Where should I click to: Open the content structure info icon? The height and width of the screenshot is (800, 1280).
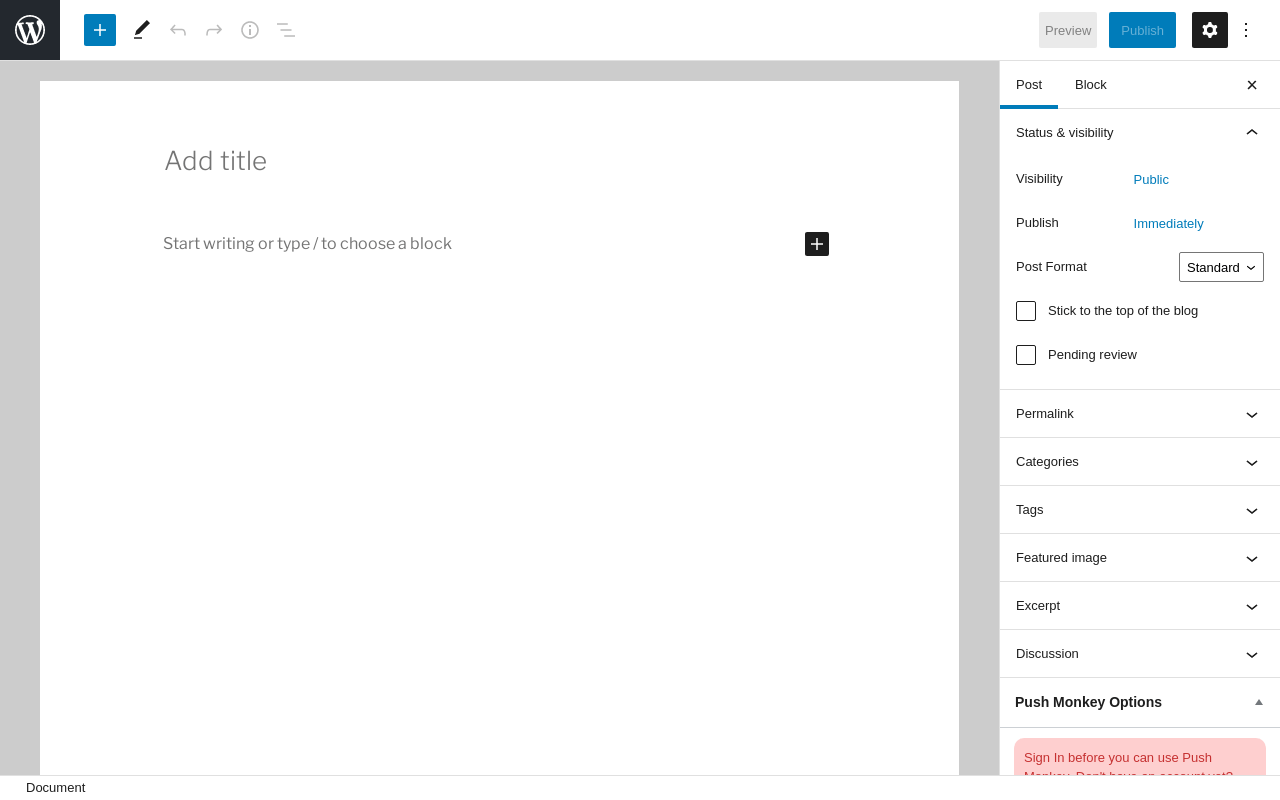250,30
